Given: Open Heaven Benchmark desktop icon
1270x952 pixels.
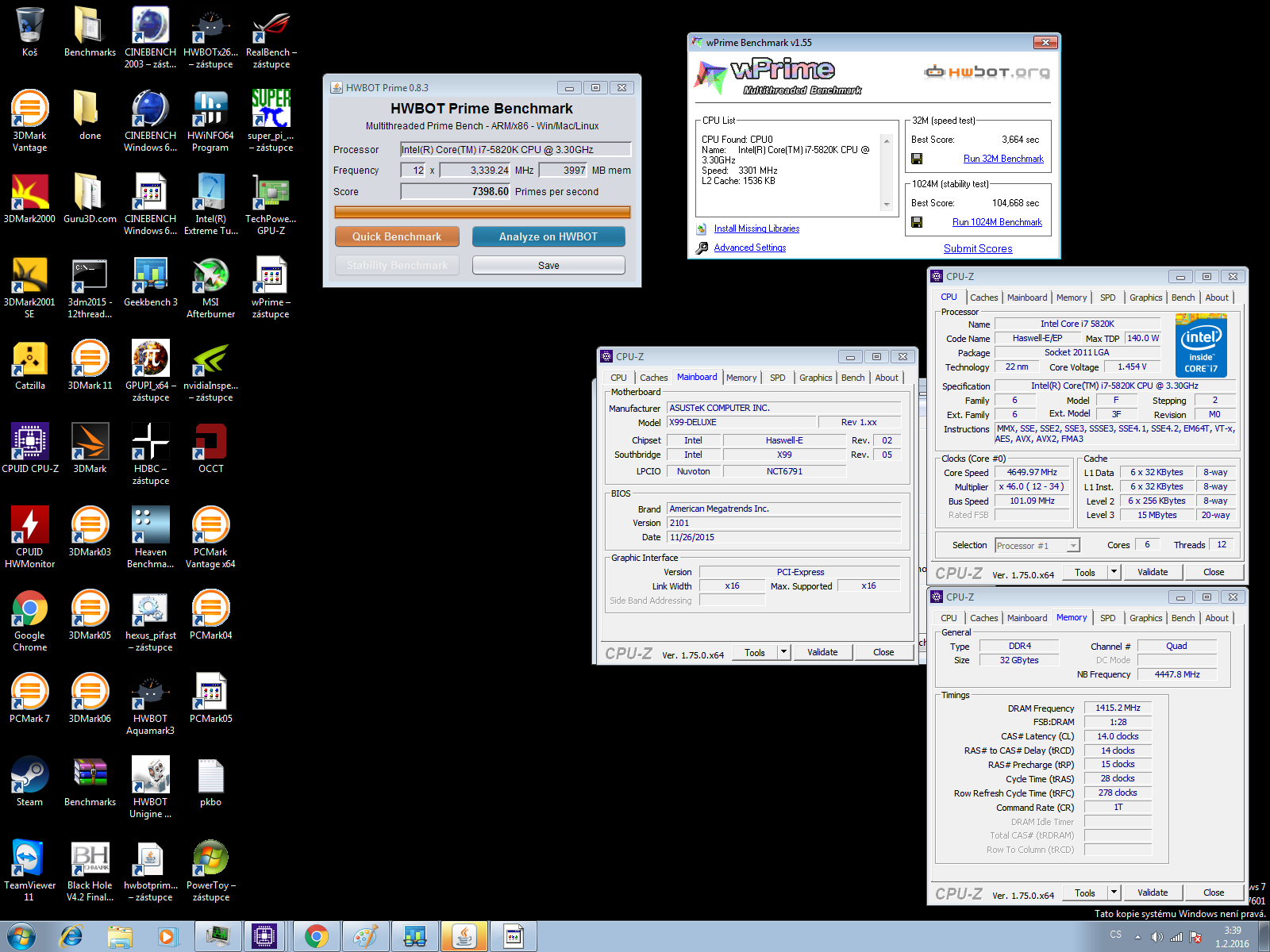Looking at the screenshot, I should pyautogui.click(x=150, y=537).
